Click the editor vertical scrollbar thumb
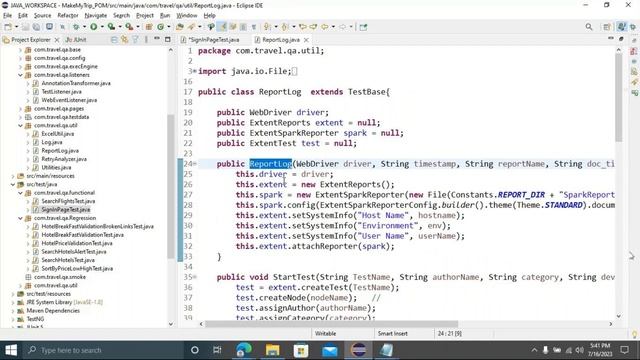Viewport: 640px width, 360px height. [x=619, y=97]
